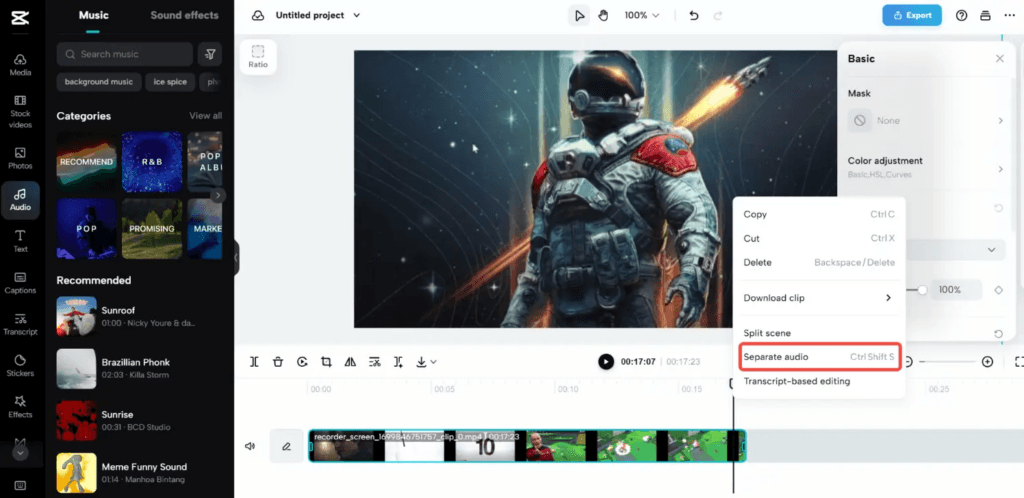The image size is (1024, 498).
Task: Click the undo arrow icon
Action: click(x=693, y=15)
